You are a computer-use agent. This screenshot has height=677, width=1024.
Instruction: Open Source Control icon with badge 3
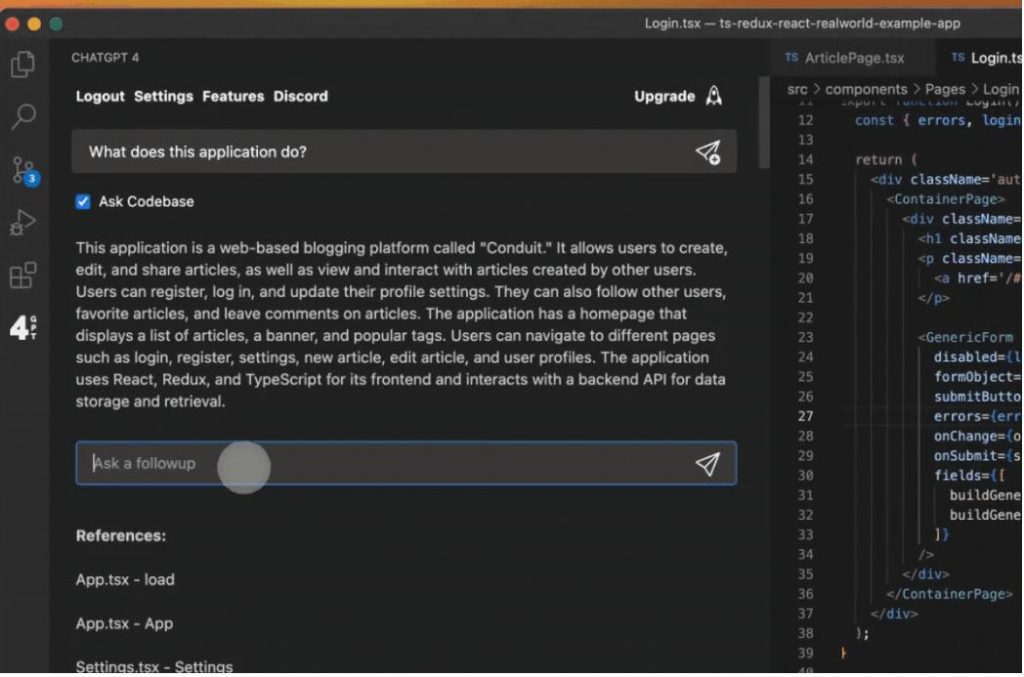pyautogui.click(x=25, y=170)
